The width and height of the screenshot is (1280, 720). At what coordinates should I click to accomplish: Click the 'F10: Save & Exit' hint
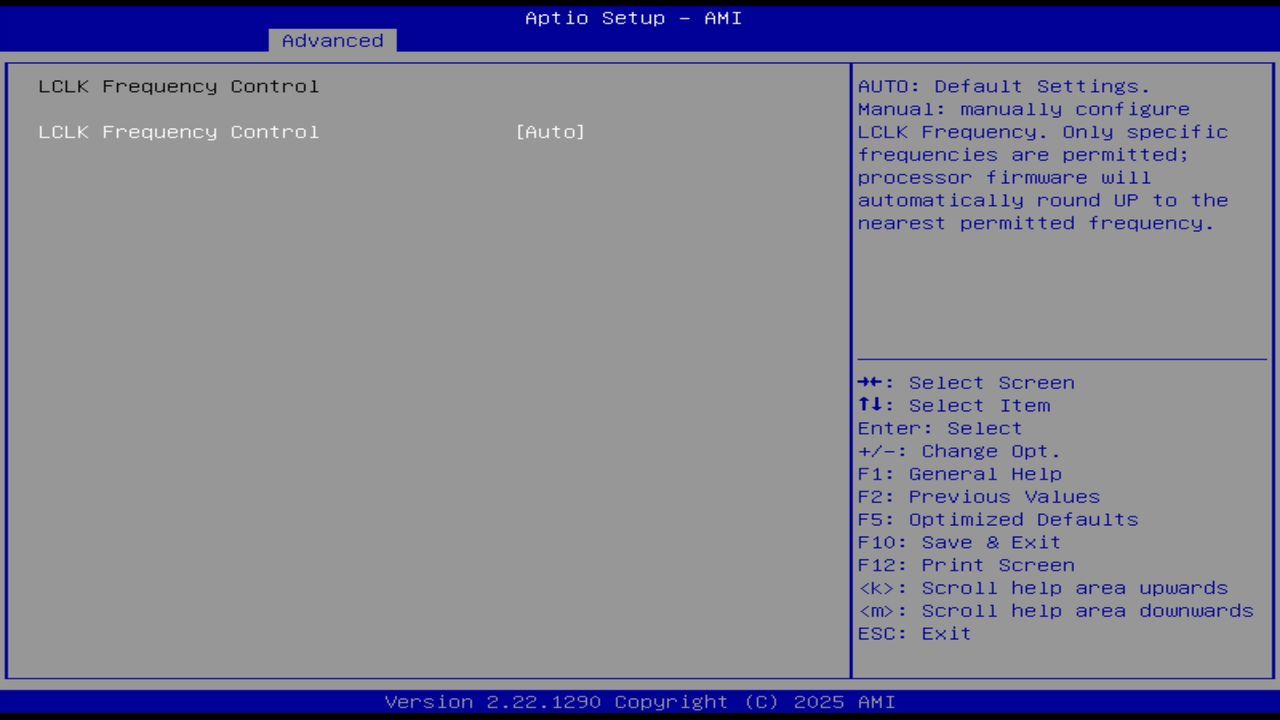click(959, 542)
